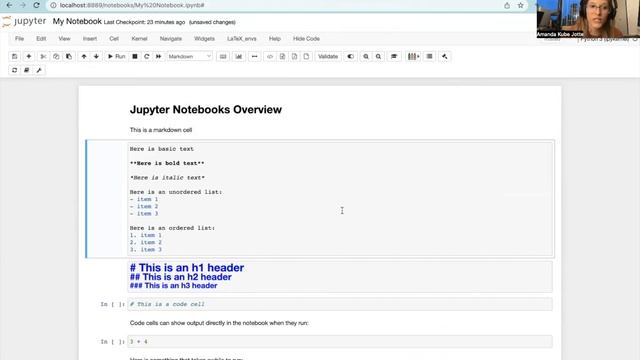Open the command palette keyboard icon
Image resolution: width=640 pixels, height=360 pixels.
coord(223,56)
